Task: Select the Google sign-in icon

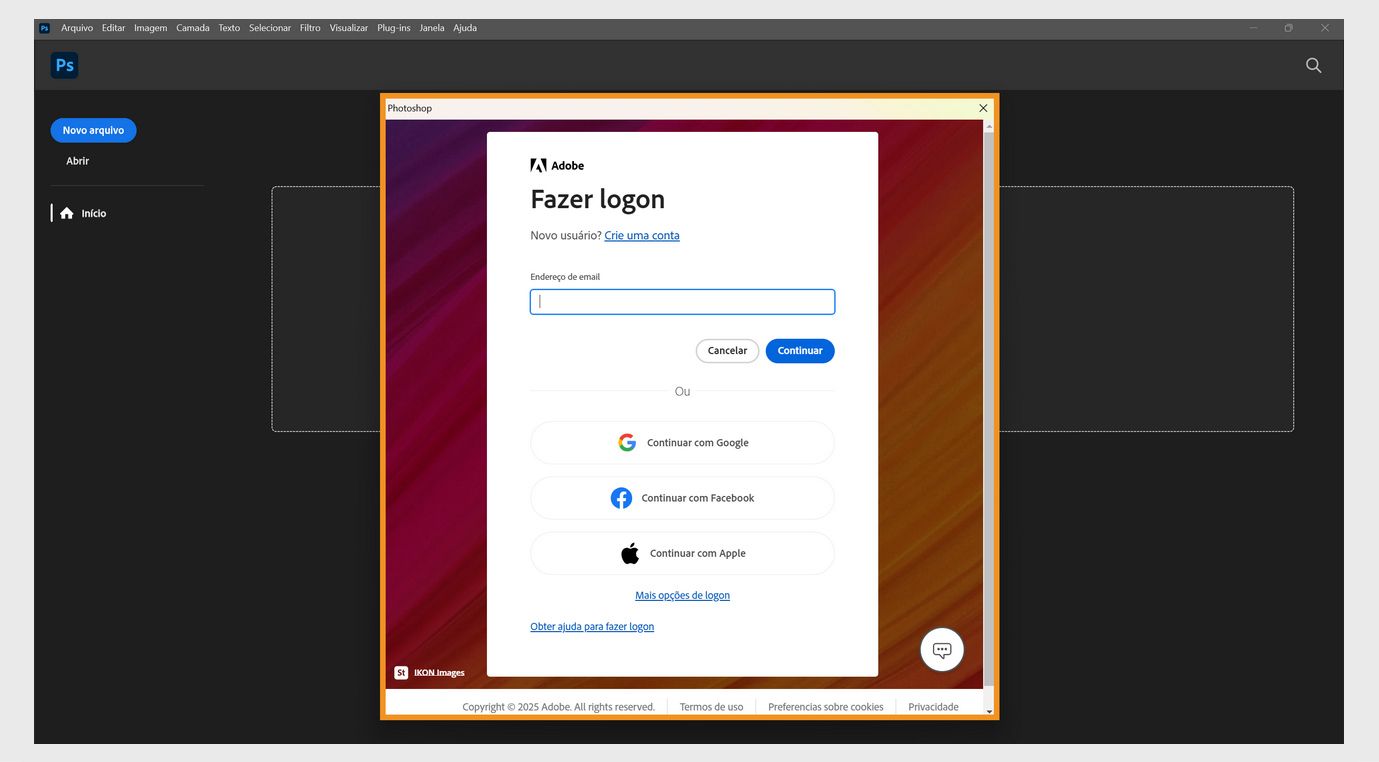Action: 627,442
